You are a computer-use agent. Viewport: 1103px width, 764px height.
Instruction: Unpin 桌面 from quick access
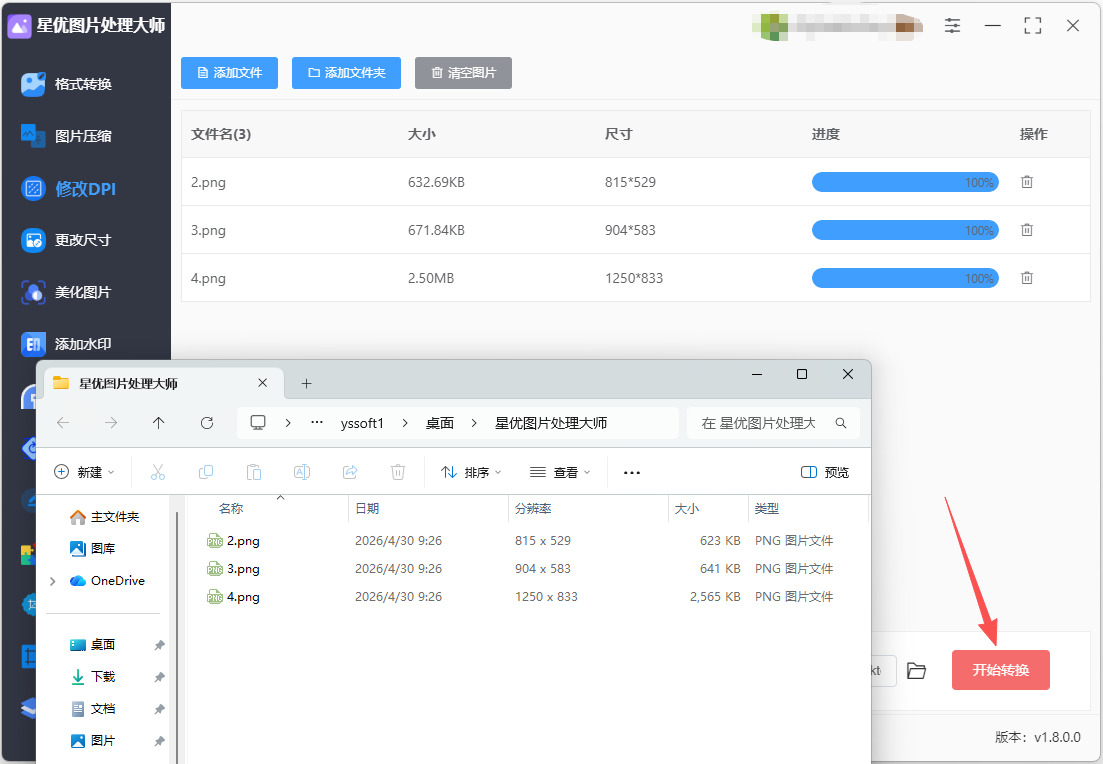click(x=160, y=645)
